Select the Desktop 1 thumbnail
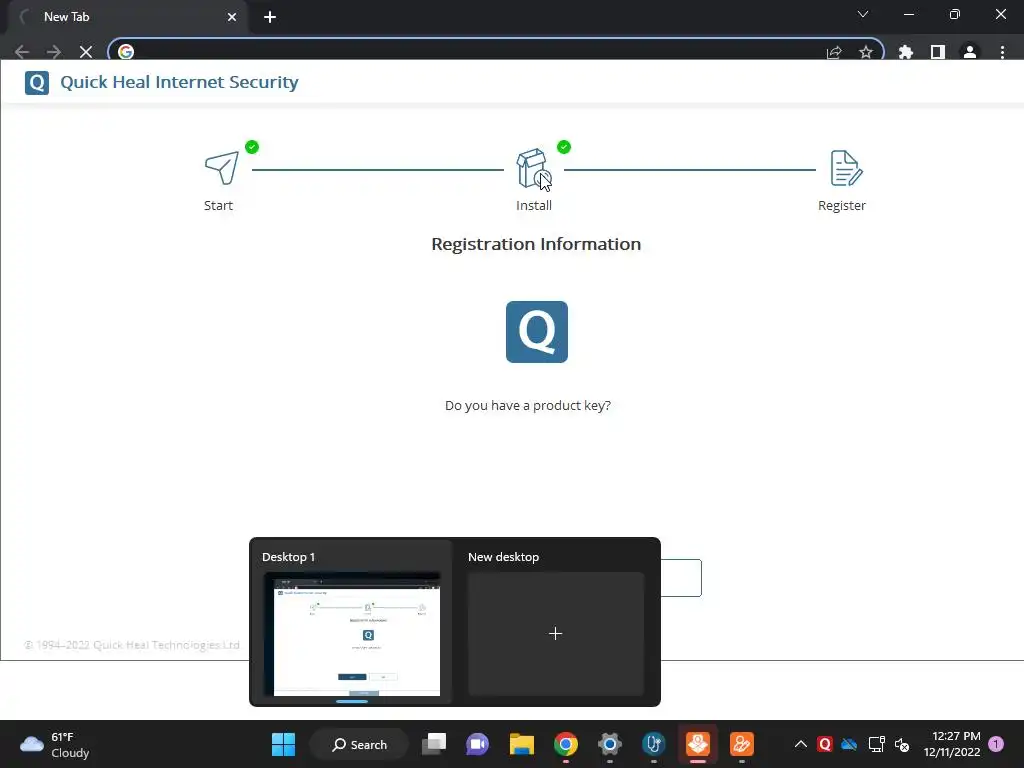 click(x=352, y=634)
